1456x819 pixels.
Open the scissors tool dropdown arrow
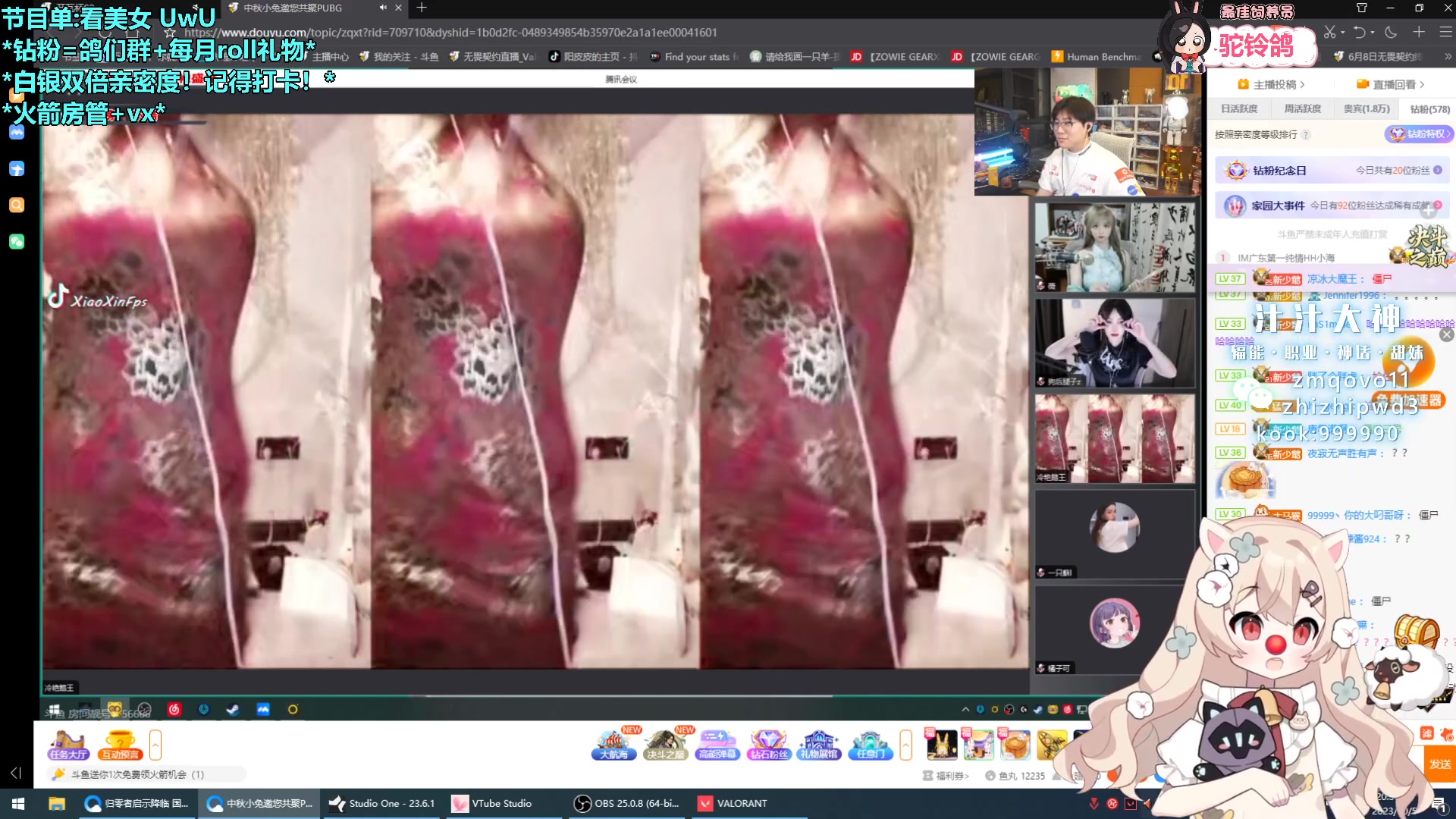pyautogui.click(x=1342, y=33)
